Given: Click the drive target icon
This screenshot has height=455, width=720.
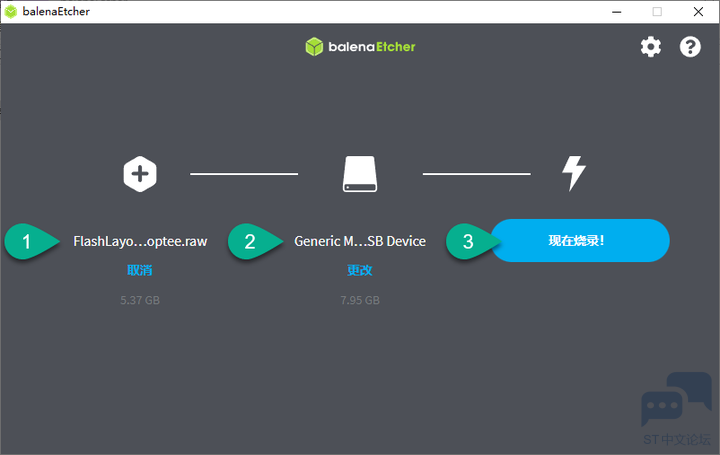Looking at the screenshot, I should click(x=360, y=174).
